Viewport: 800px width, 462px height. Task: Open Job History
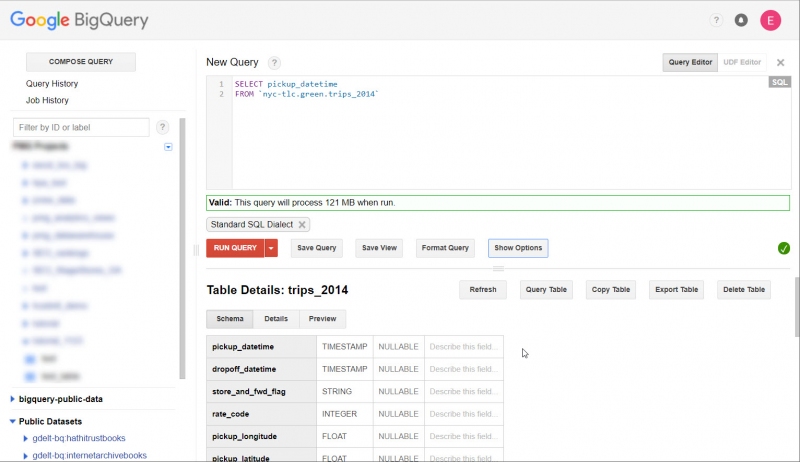pyautogui.click(x=47, y=100)
